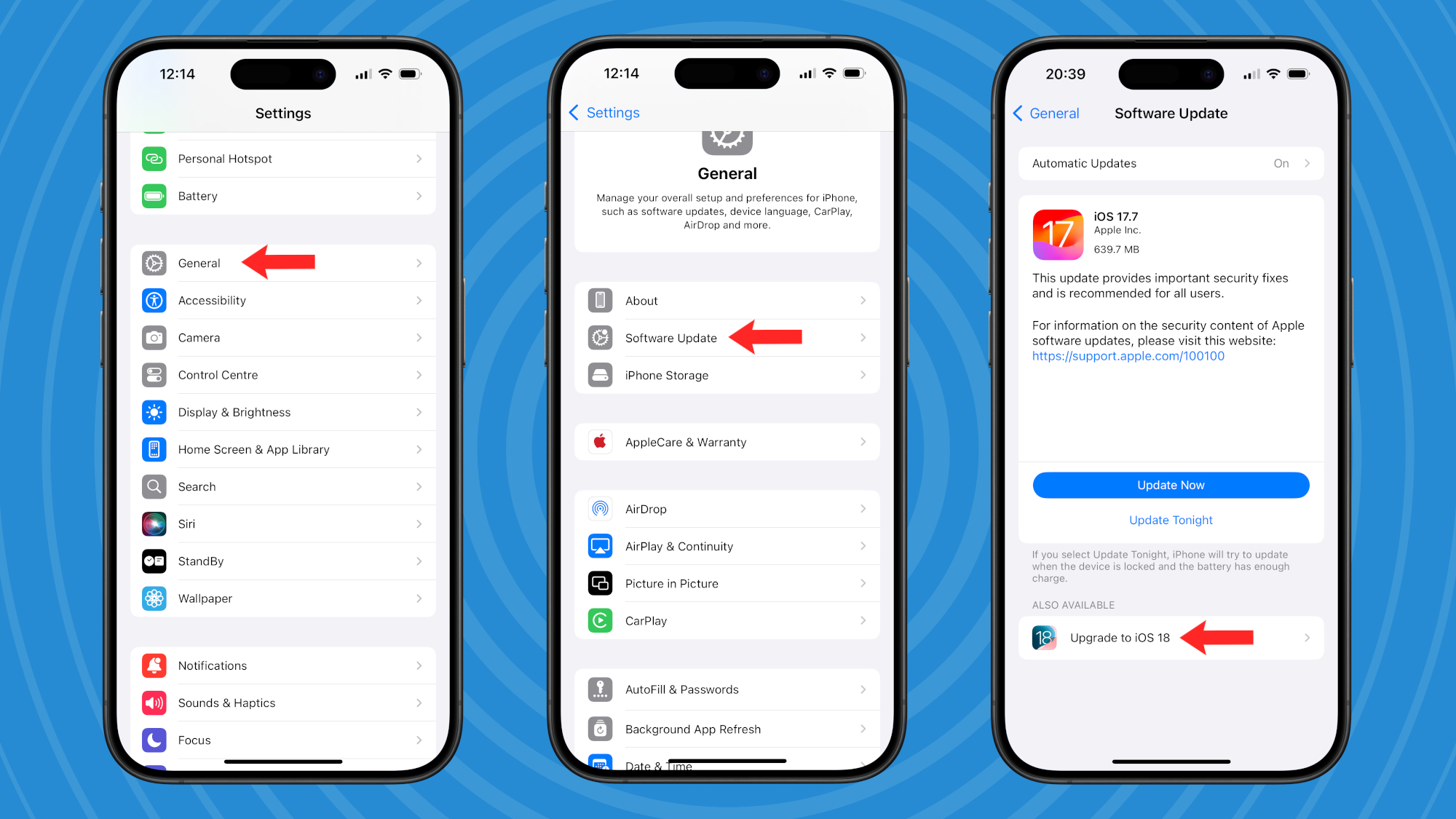Tap Update Tonight option
The height and width of the screenshot is (819, 1456).
coord(1170,520)
